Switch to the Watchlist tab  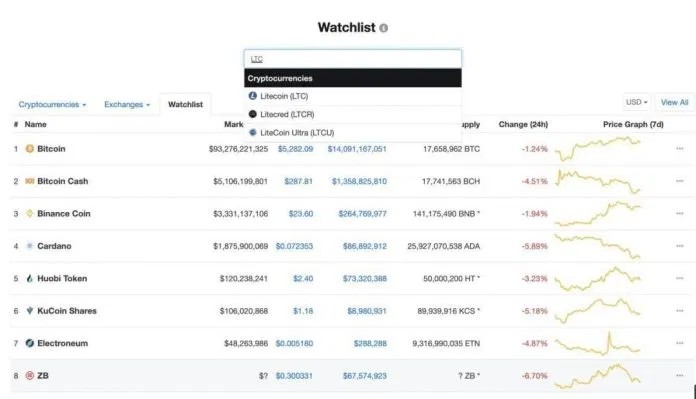pos(185,104)
